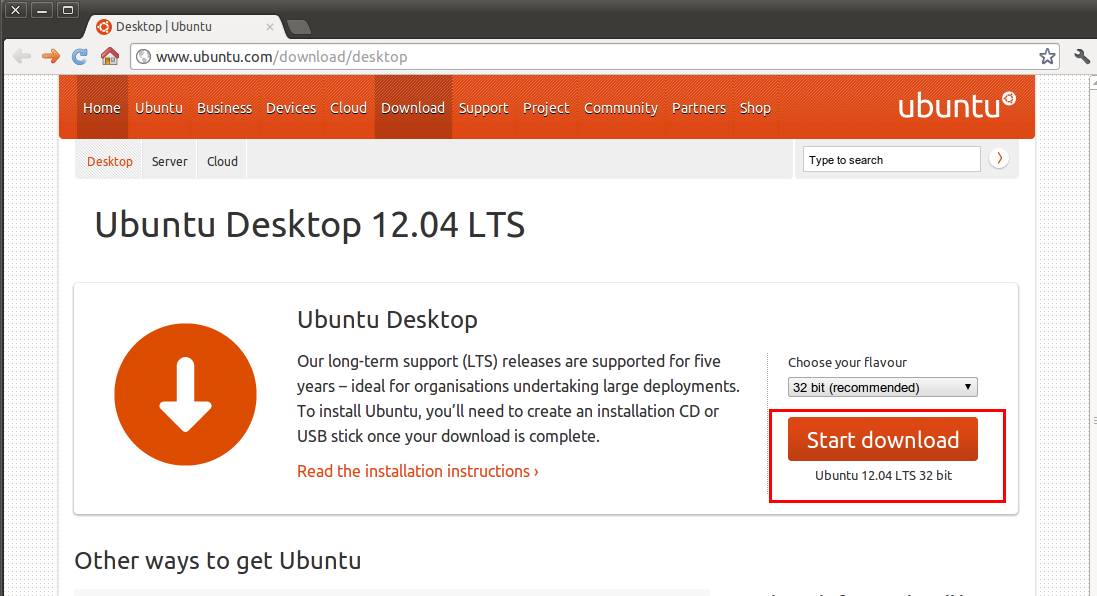Viewport: 1097px width, 596px height.
Task: Open the Choose your flavour dropdown
Action: pyautogui.click(x=882, y=387)
